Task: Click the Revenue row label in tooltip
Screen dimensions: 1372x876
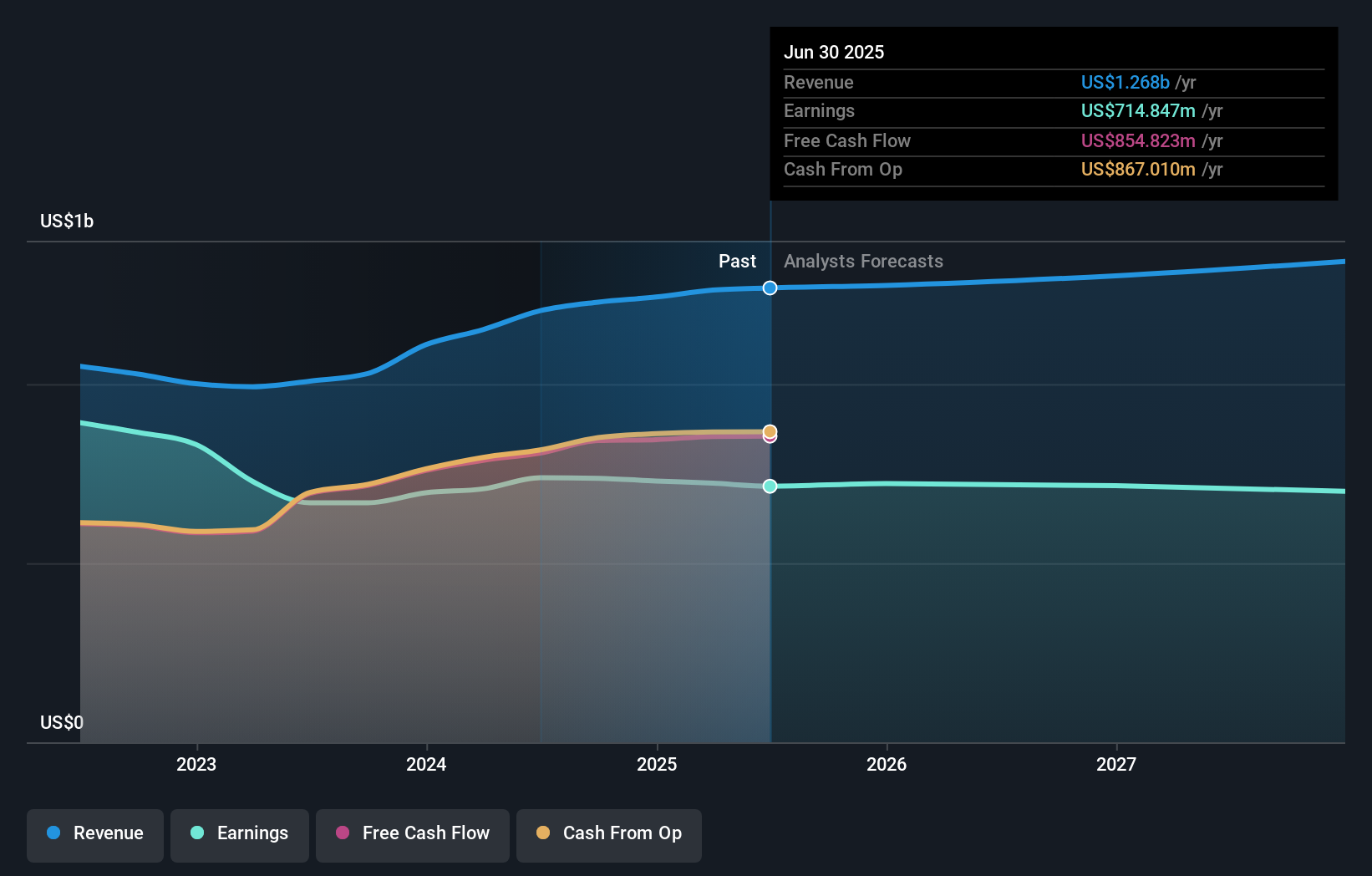Action: tap(819, 82)
